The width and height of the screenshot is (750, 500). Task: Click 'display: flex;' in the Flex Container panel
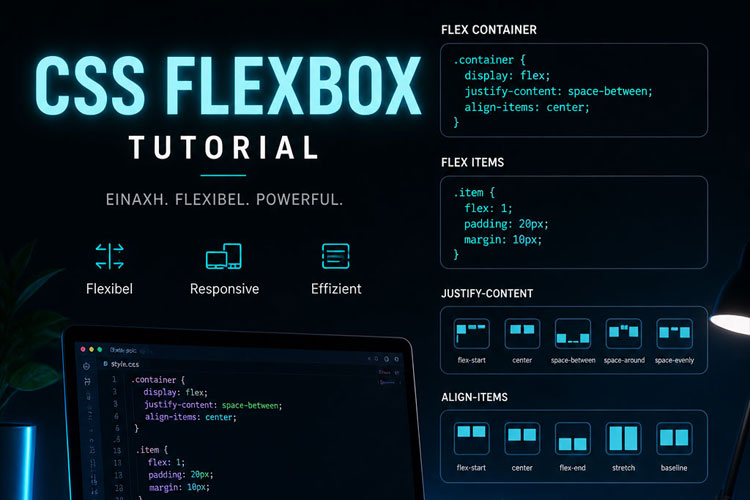507,76
